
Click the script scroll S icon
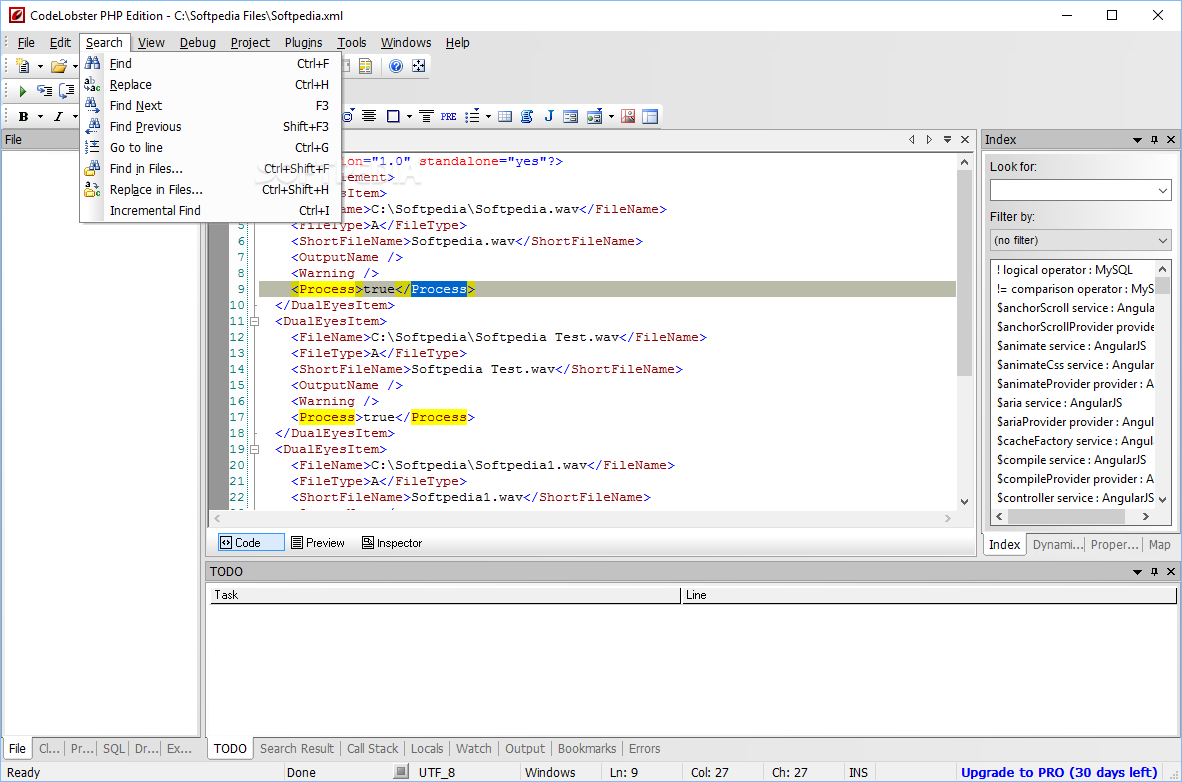pos(527,116)
